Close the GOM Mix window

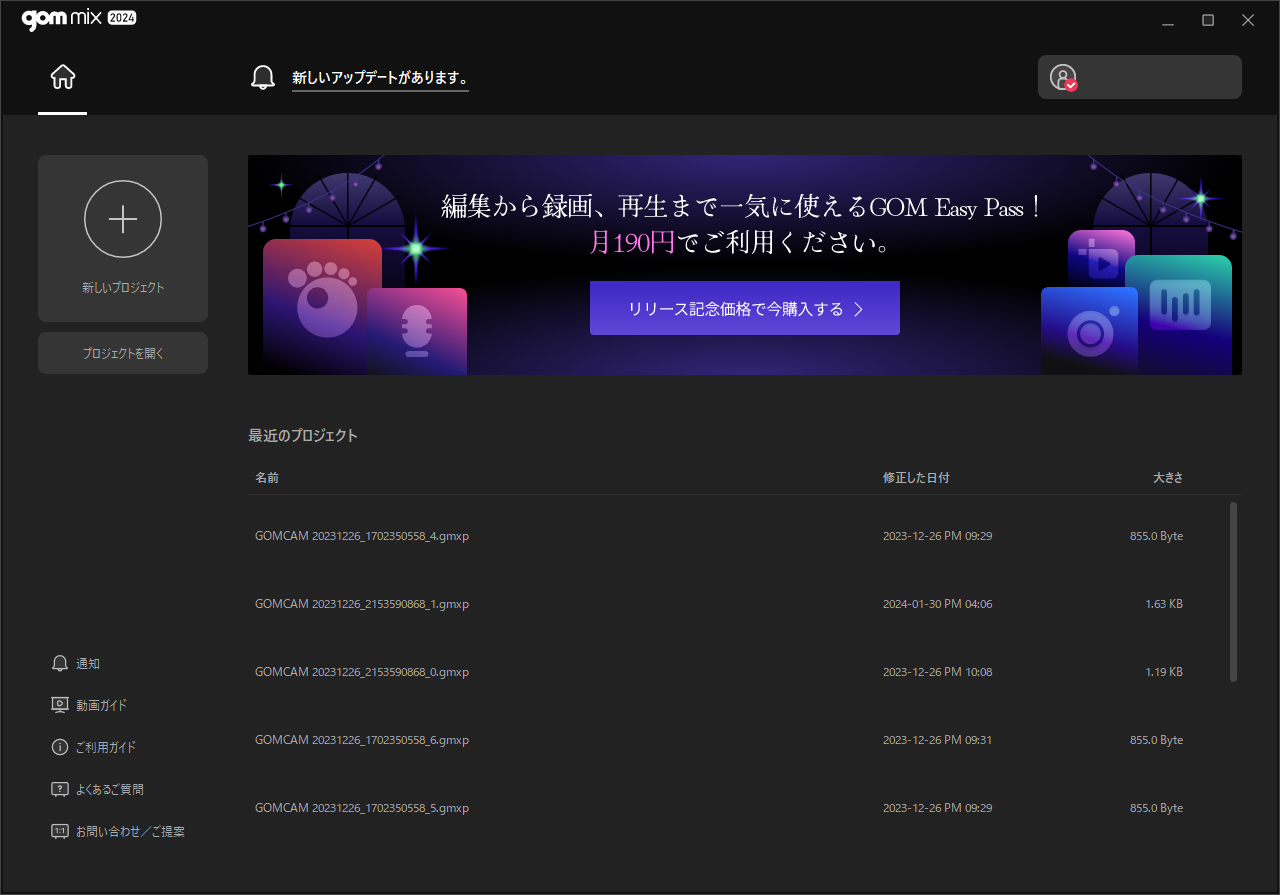click(1248, 20)
